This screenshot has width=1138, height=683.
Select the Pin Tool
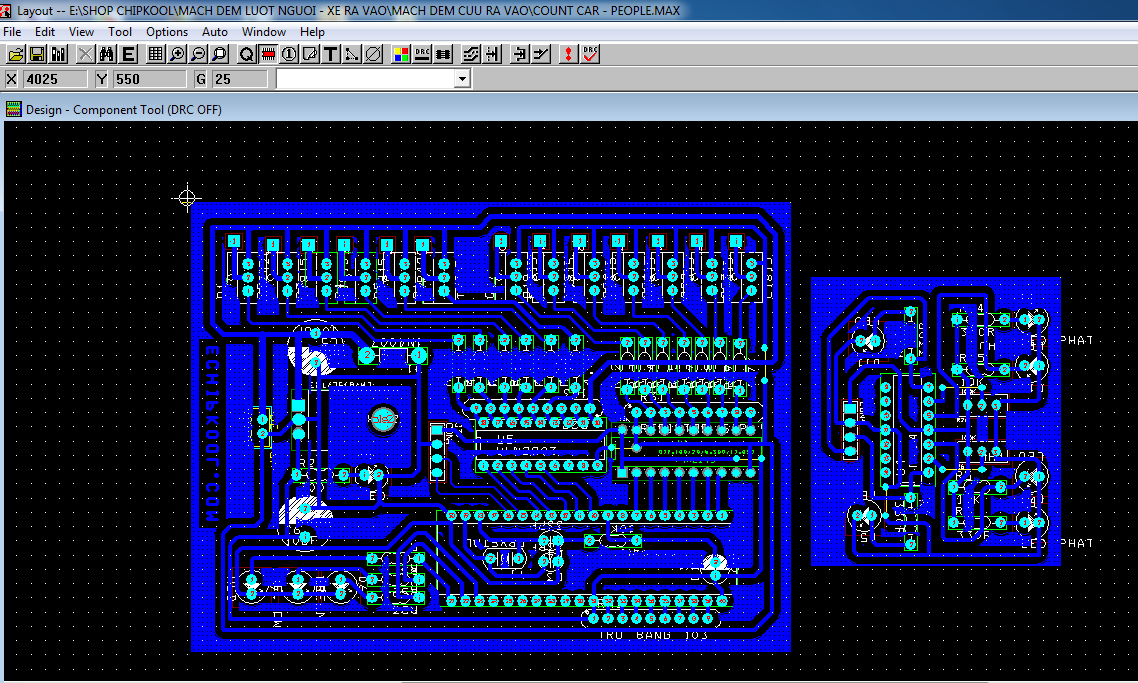(x=288, y=54)
